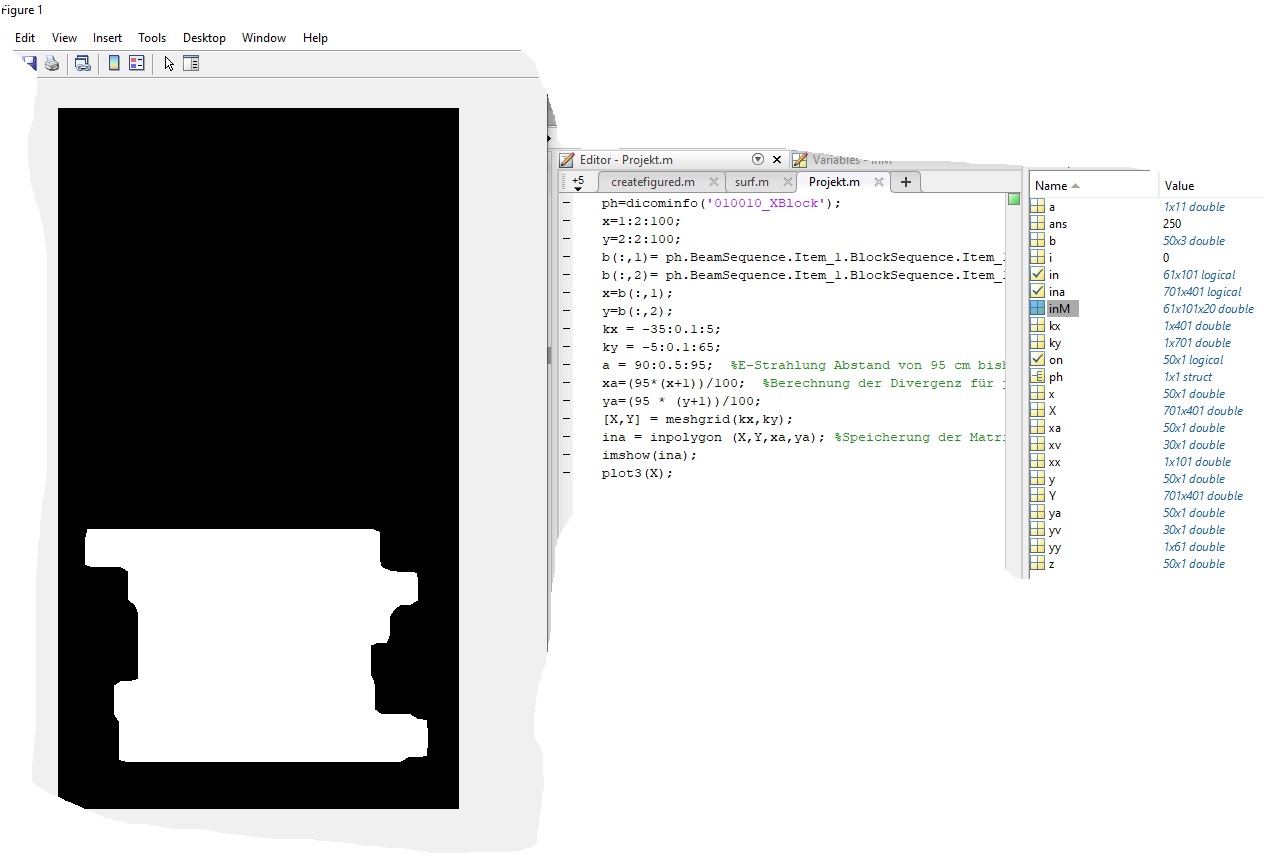This screenshot has width=1269, height=855.
Task: Click the inM variable array icon
Action: point(1037,309)
